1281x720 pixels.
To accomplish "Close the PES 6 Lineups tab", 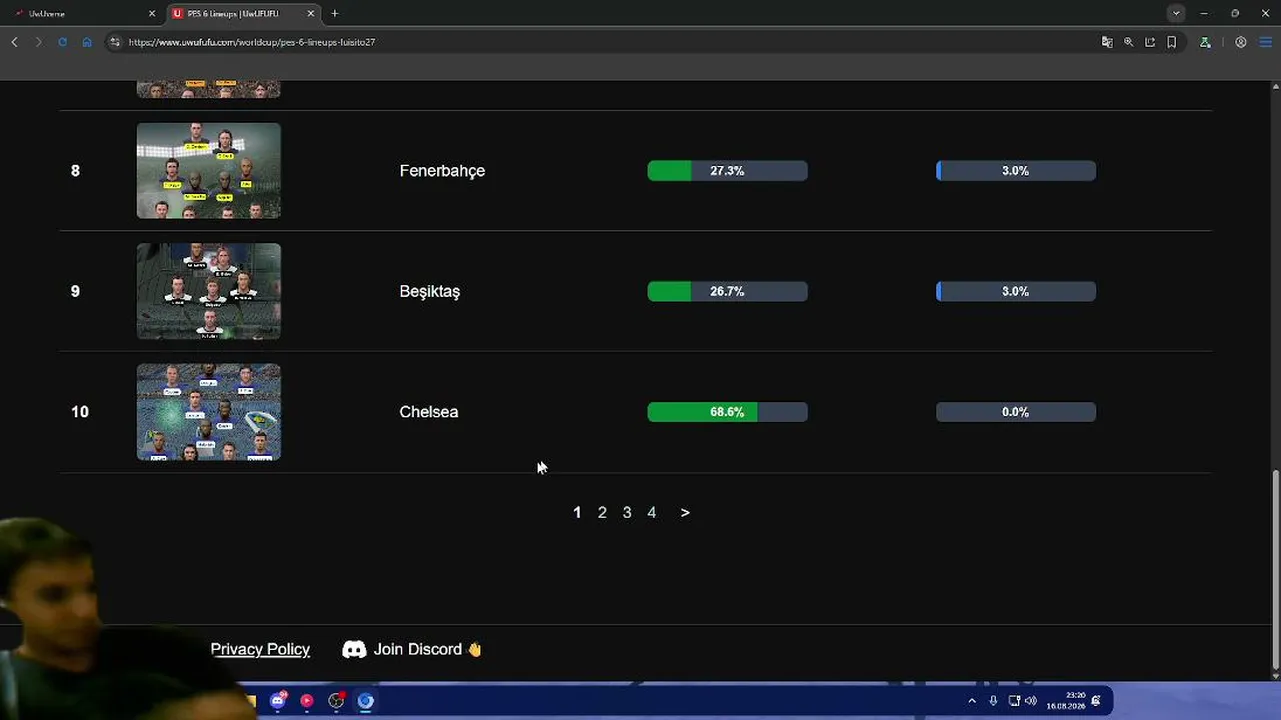I will (311, 13).
